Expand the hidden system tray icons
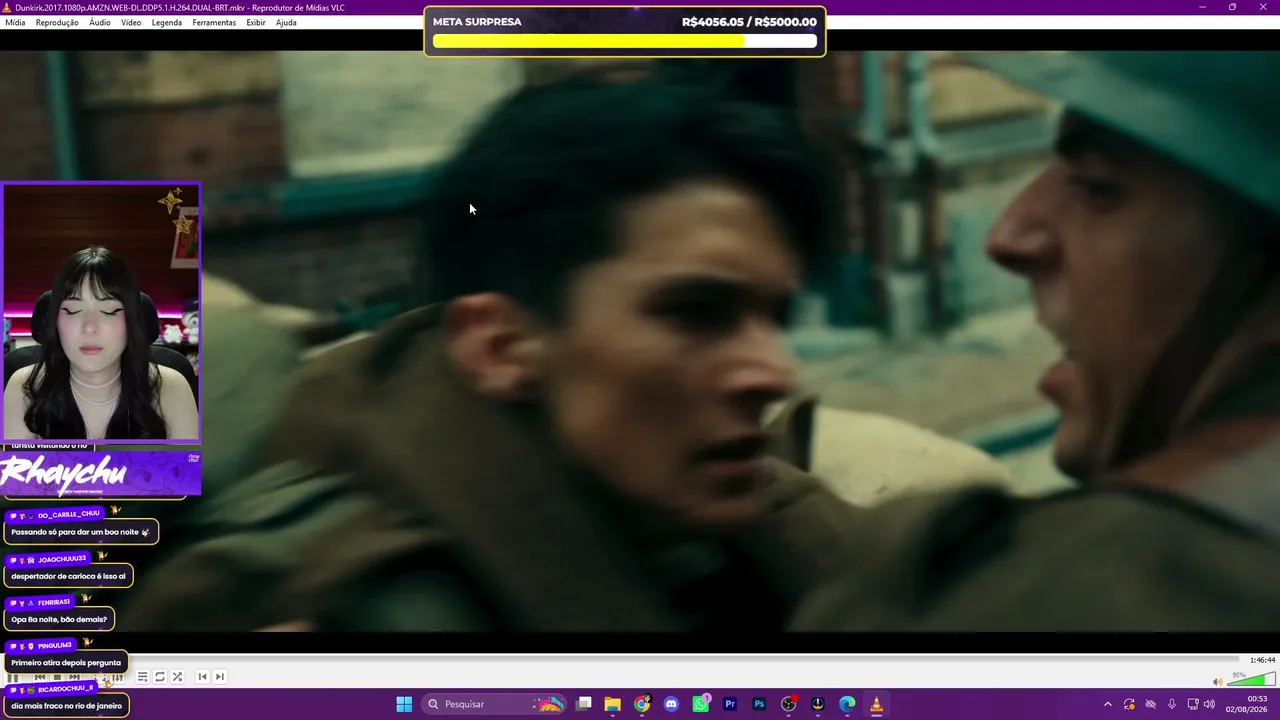Screen dimensions: 1280x720 click(x=1107, y=704)
